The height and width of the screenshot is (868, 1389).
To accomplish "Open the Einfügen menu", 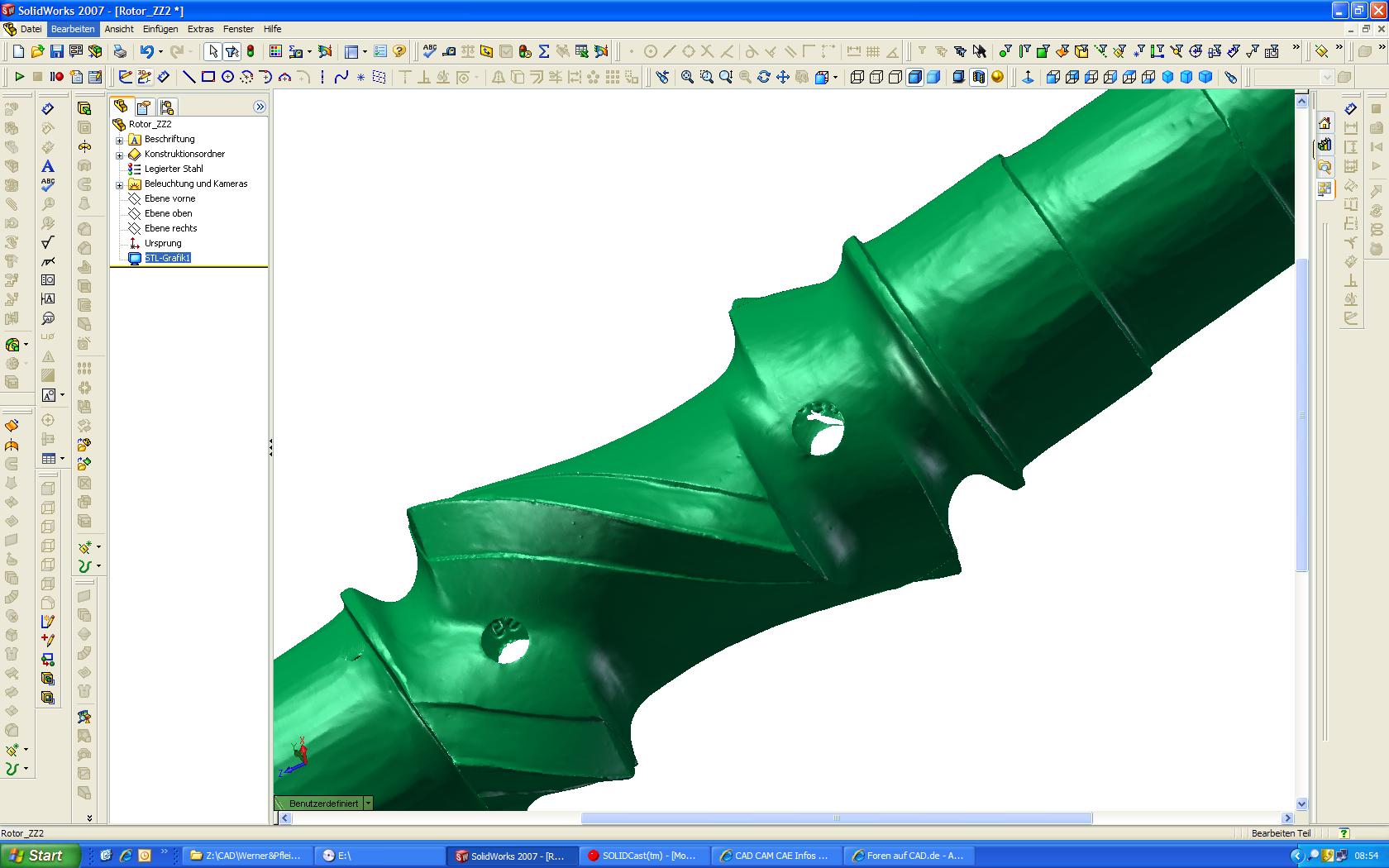I will (160, 29).
